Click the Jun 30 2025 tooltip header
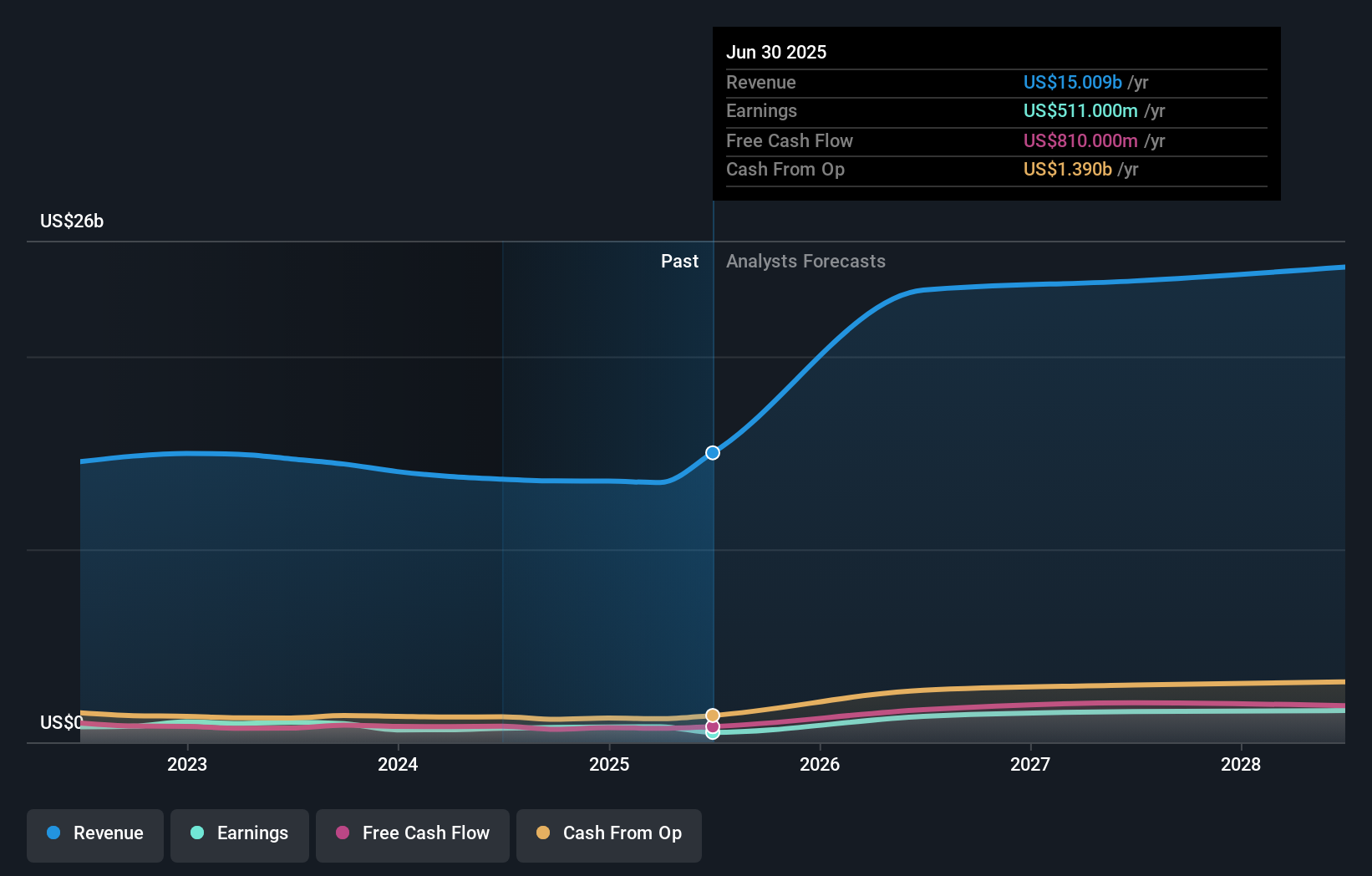The image size is (1372, 876). tap(776, 51)
